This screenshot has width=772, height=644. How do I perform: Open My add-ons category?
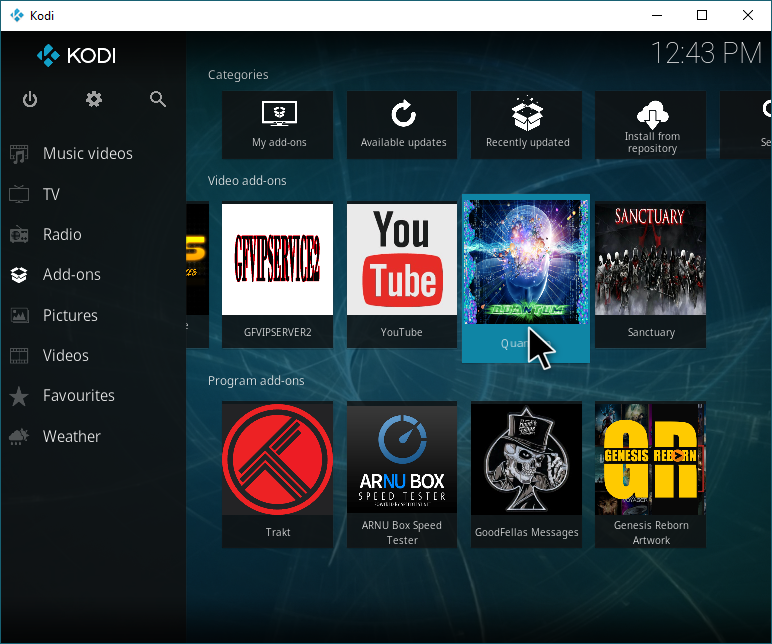(277, 125)
